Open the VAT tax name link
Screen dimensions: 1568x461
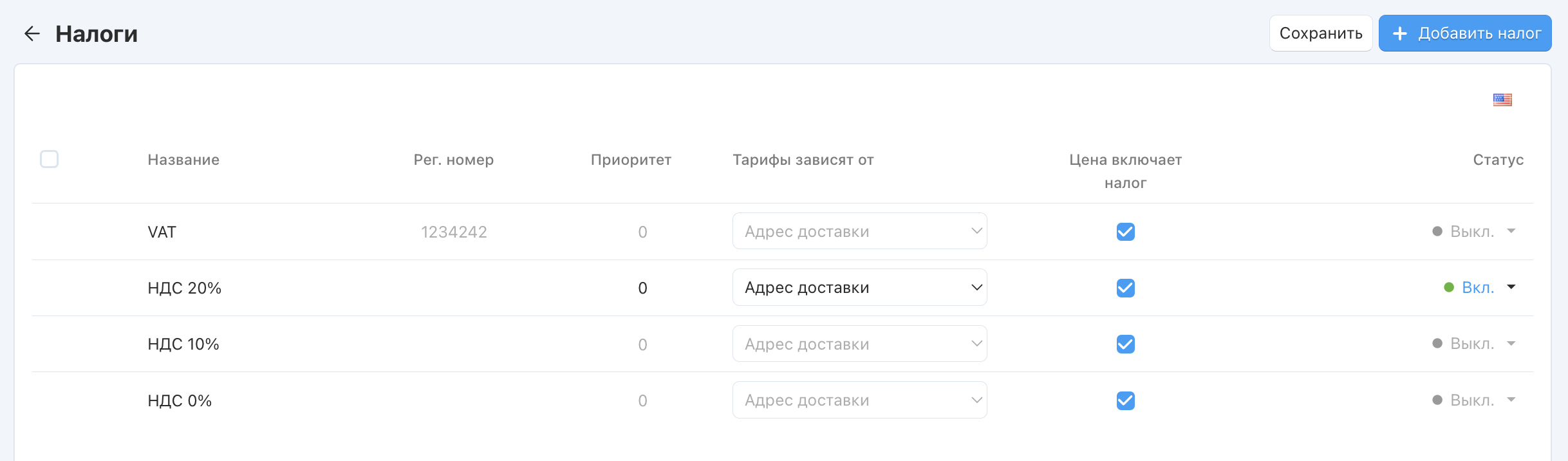coord(162,232)
